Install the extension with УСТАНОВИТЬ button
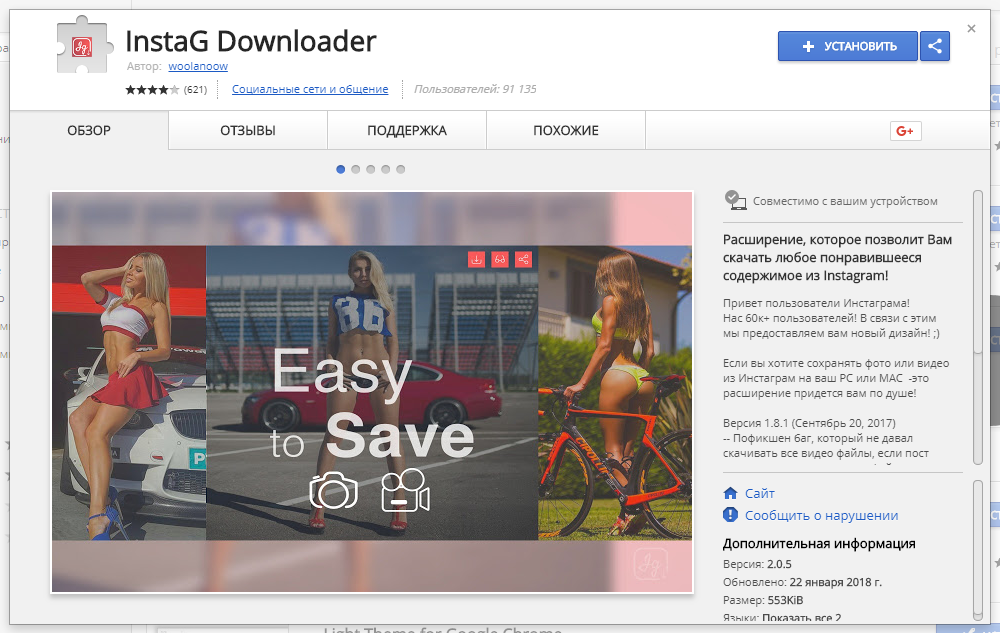 pos(848,46)
